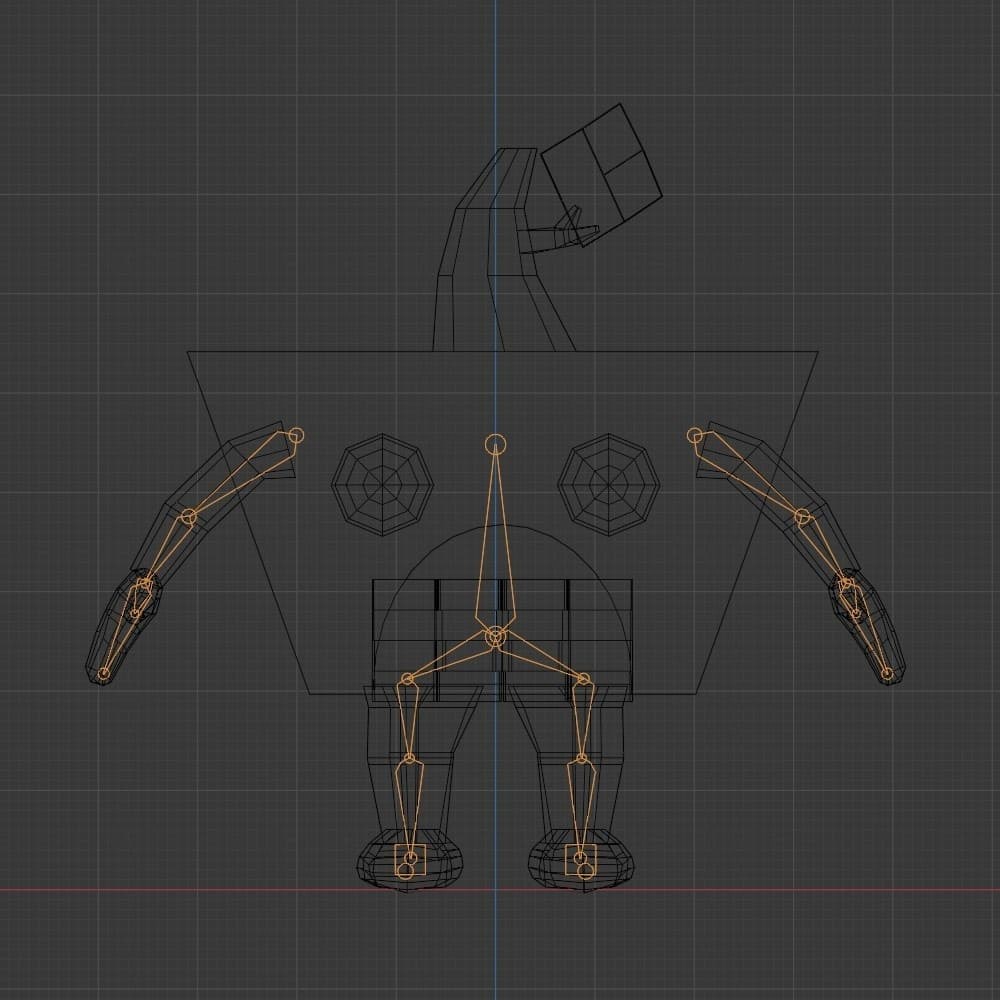Screen dimensions: 1000x1000
Task: Select the right shoe mesh
Action: (x=581, y=860)
